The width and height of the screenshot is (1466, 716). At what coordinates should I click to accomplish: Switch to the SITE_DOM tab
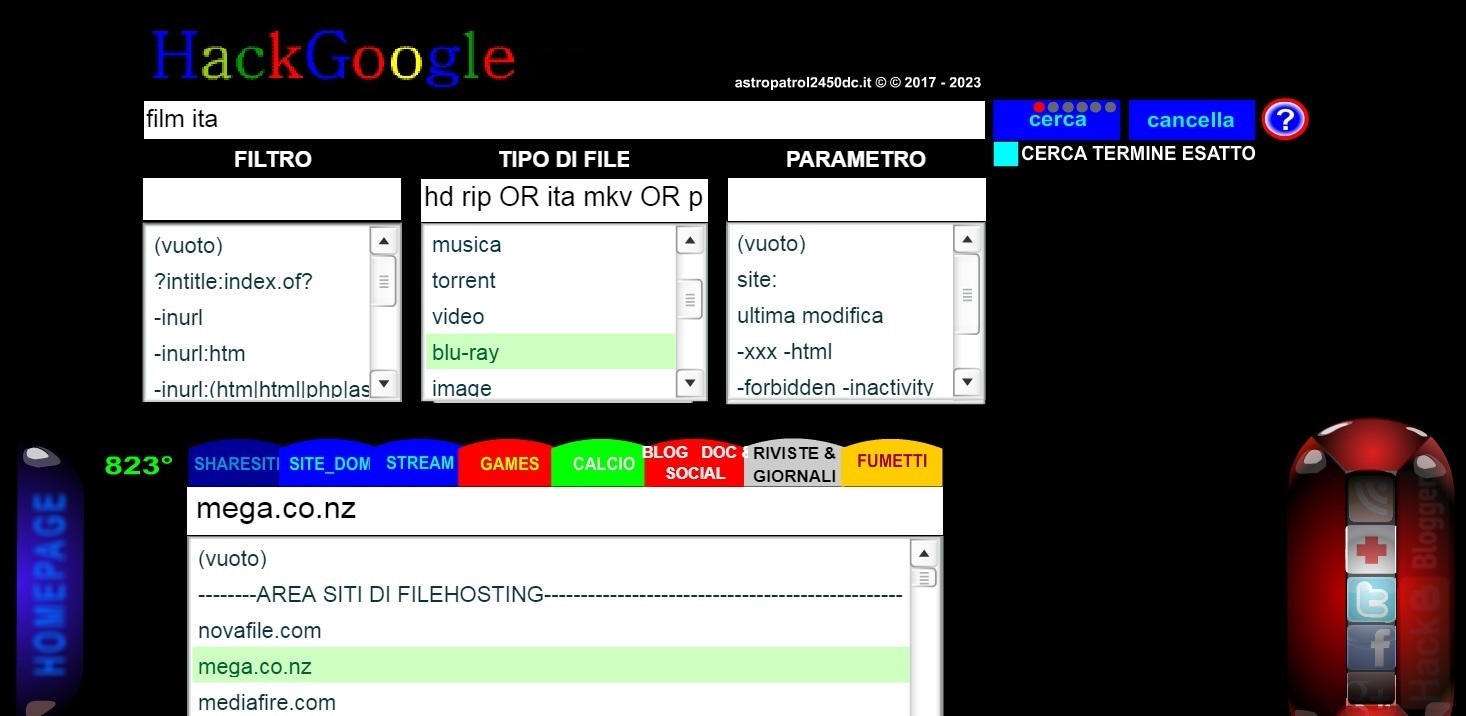pos(329,464)
